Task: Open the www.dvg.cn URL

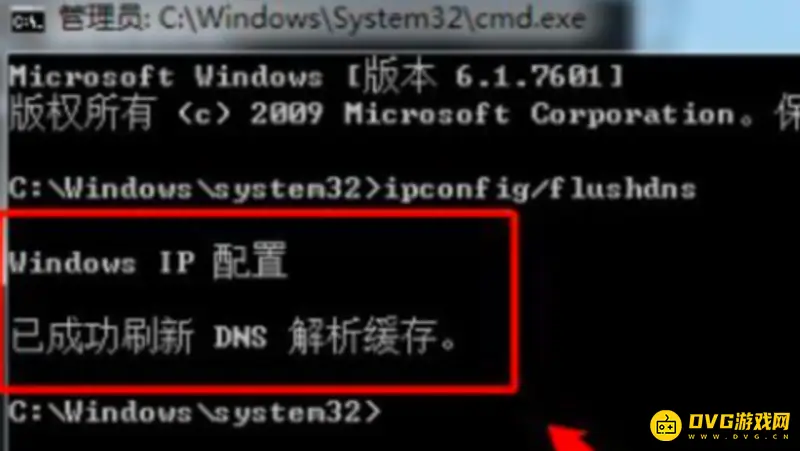Action: [739, 437]
